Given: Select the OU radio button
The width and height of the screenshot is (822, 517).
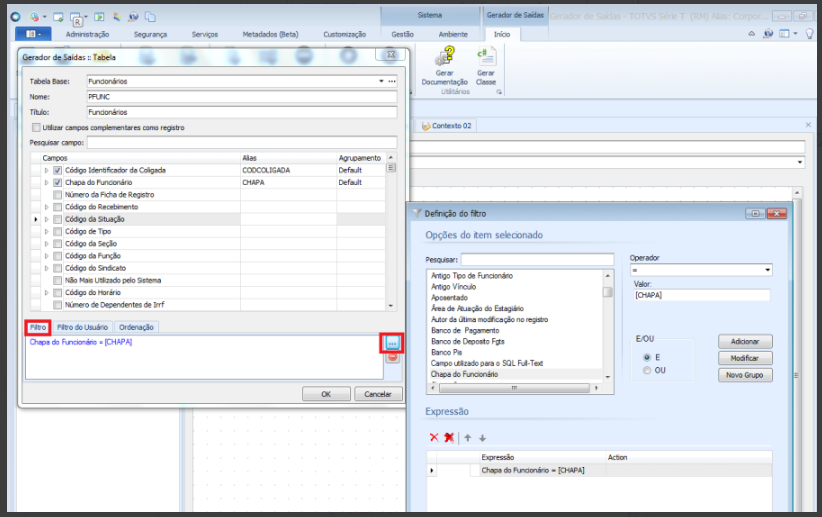Looking at the screenshot, I should 647,370.
